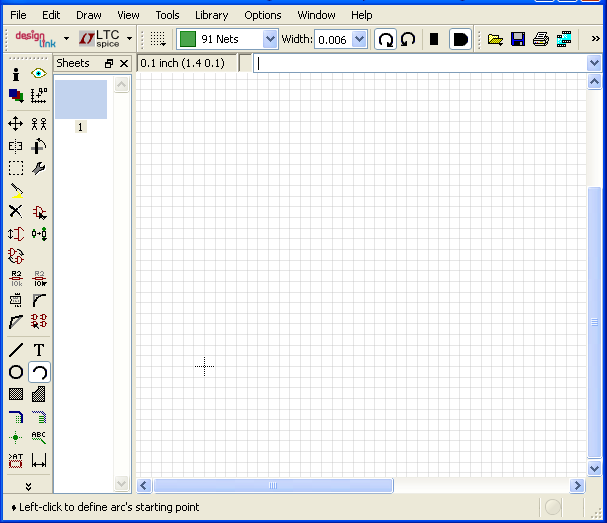This screenshot has height=523, width=607.
Task: Select the Junction tool
Action: point(16,438)
